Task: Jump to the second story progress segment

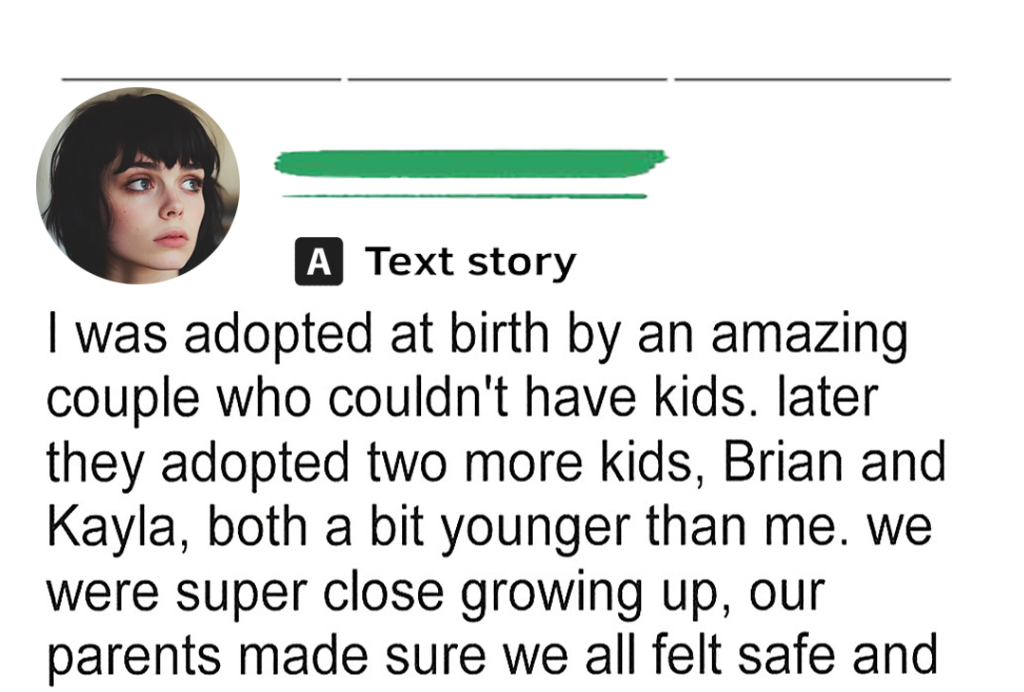Action: [x=507, y=79]
